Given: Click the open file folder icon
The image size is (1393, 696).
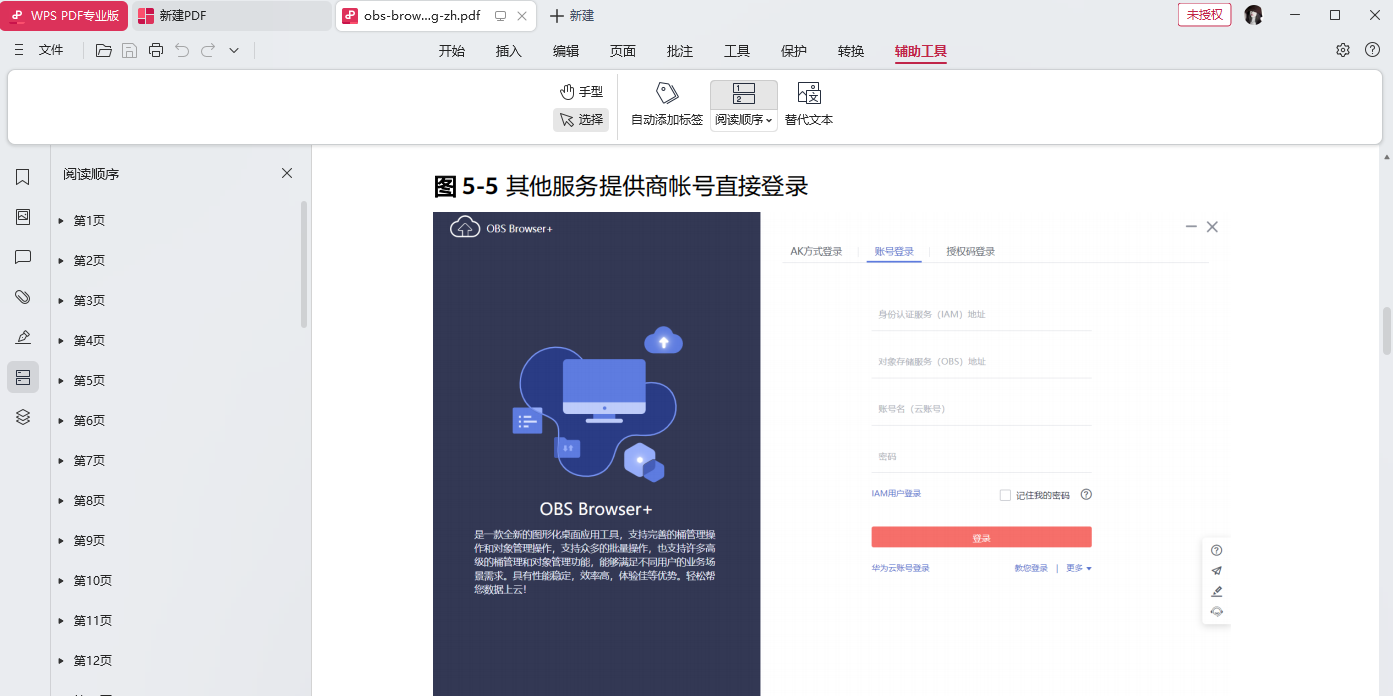Looking at the screenshot, I should pos(104,51).
